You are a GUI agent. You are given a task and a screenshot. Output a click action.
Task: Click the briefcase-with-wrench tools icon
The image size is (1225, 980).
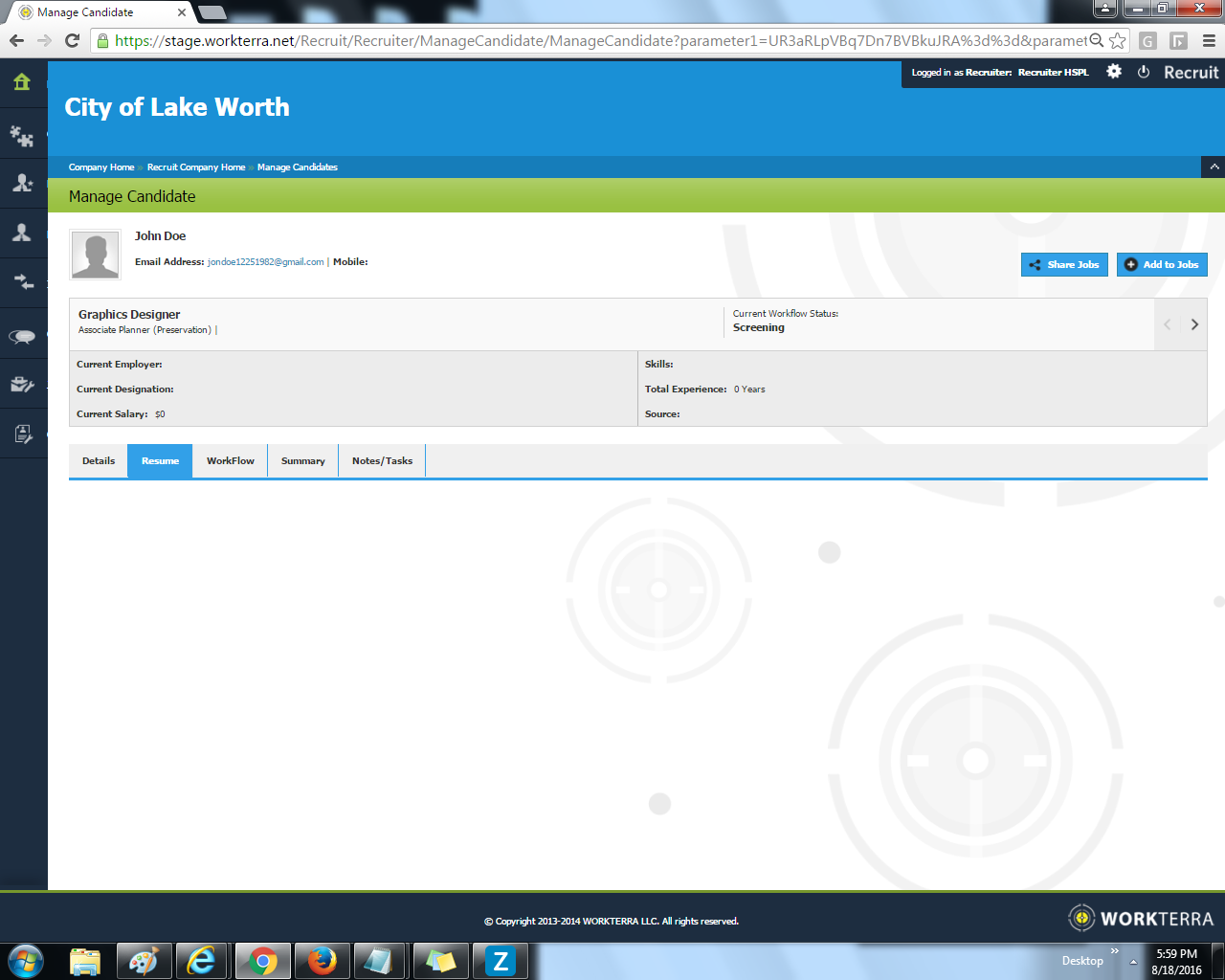coord(23,384)
